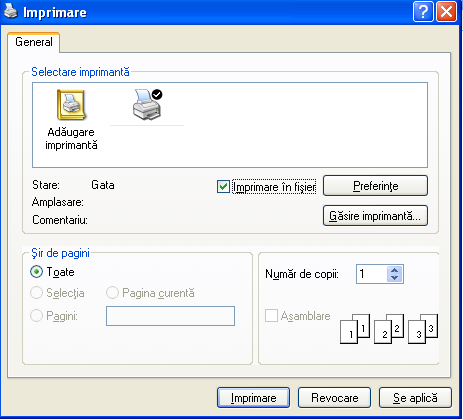Click the printer icon in the title bar
Viewport: 463px width, 420px height.
point(10,12)
